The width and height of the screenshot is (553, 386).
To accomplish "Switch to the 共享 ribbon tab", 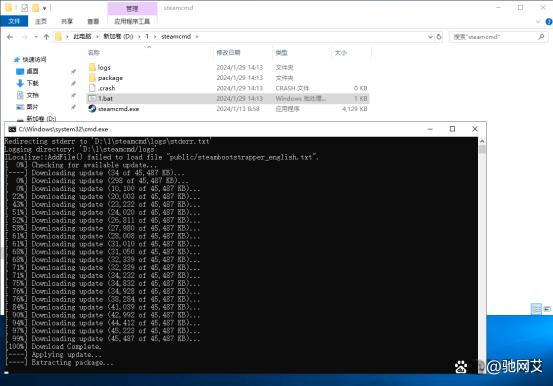I will (x=67, y=22).
